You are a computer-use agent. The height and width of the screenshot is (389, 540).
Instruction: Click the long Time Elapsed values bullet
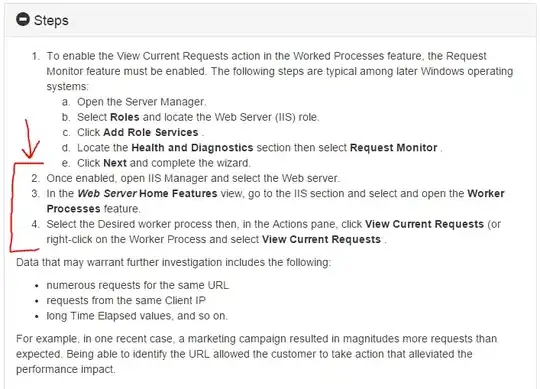pyautogui.click(x=137, y=316)
